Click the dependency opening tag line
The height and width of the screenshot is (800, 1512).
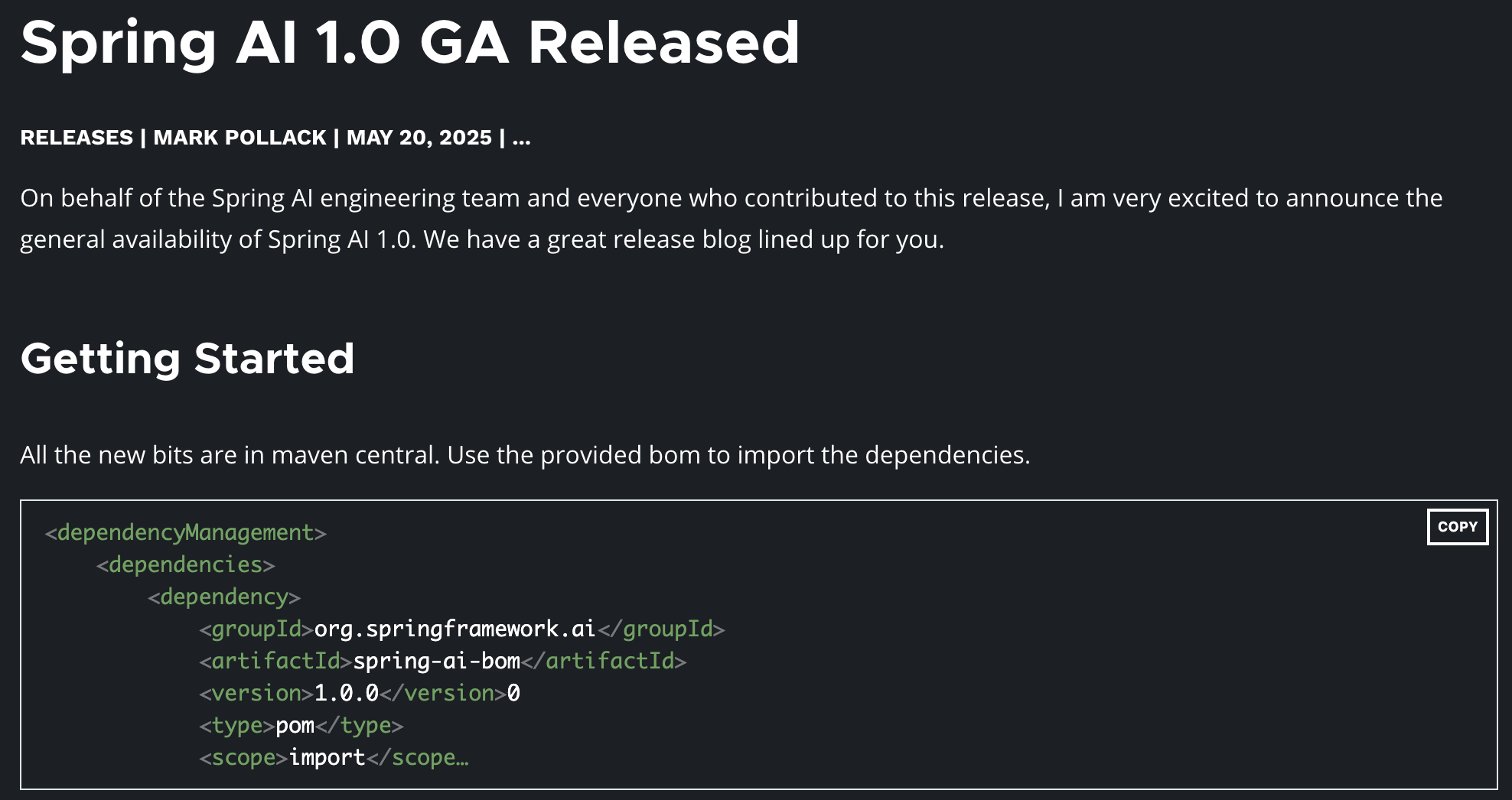224,597
